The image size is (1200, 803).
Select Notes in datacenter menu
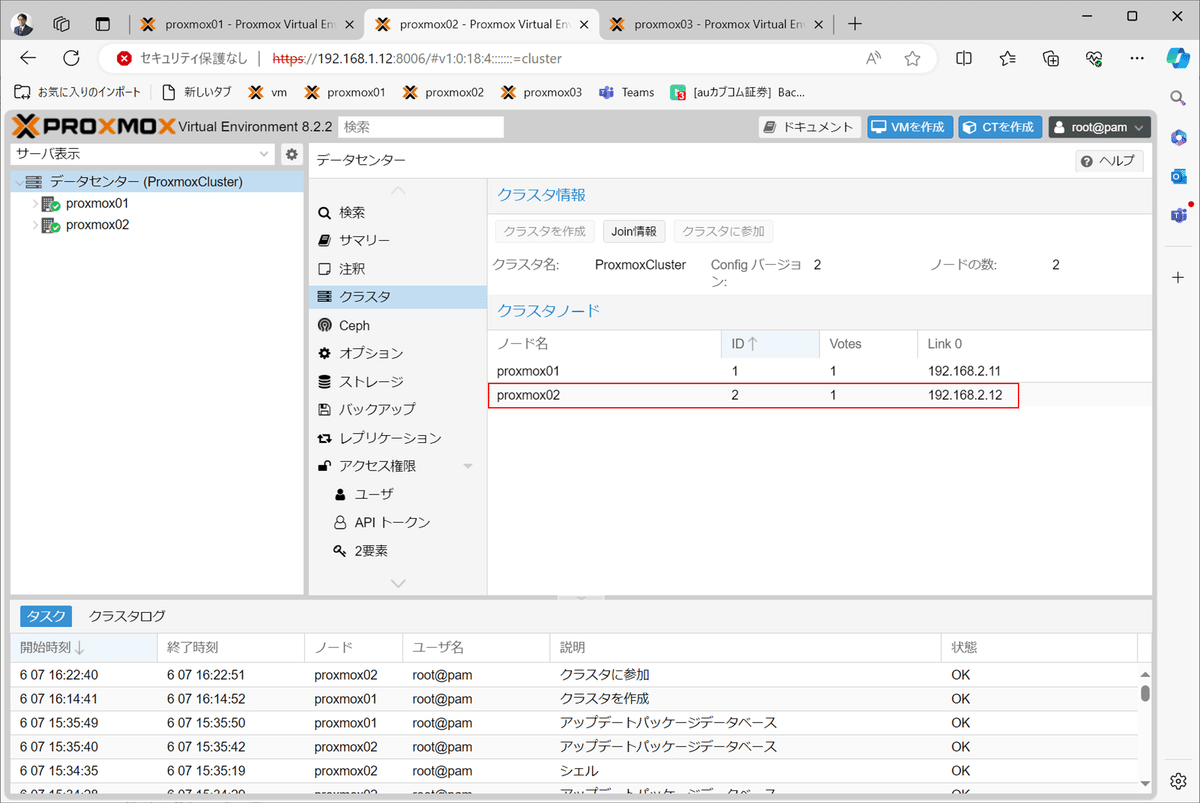pos(398,269)
